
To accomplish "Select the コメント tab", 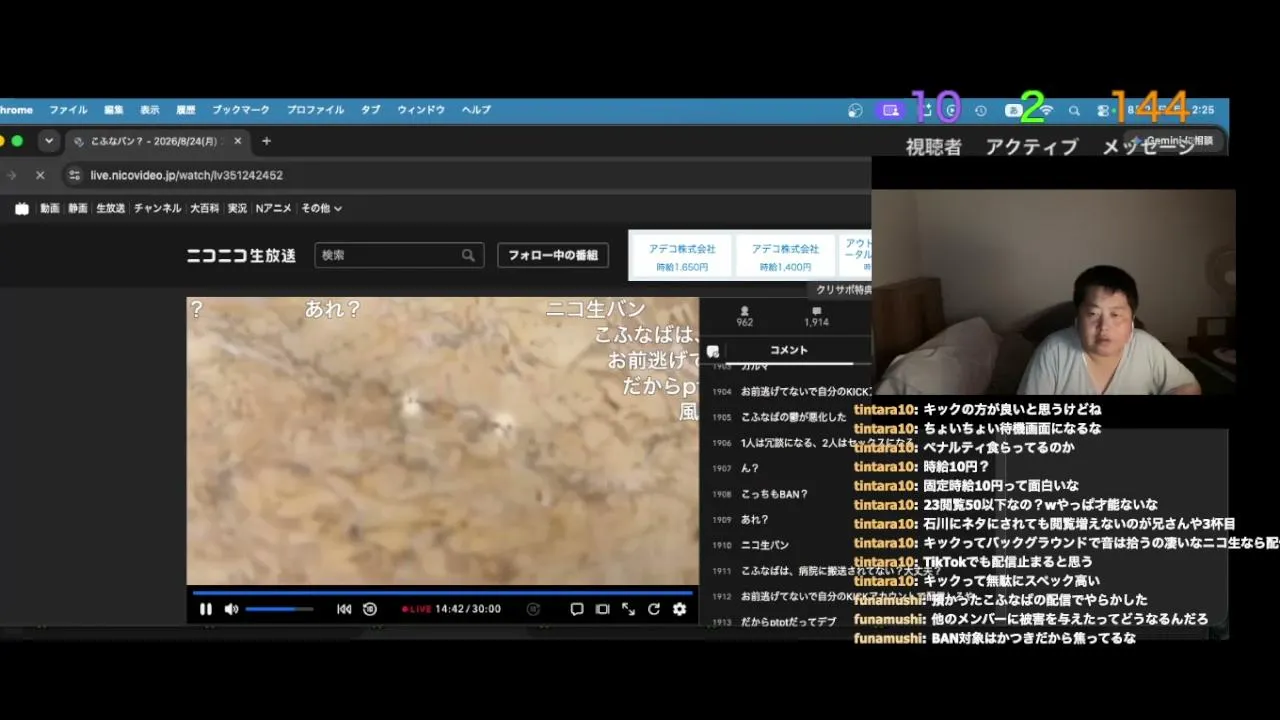I will [x=789, y=350].
